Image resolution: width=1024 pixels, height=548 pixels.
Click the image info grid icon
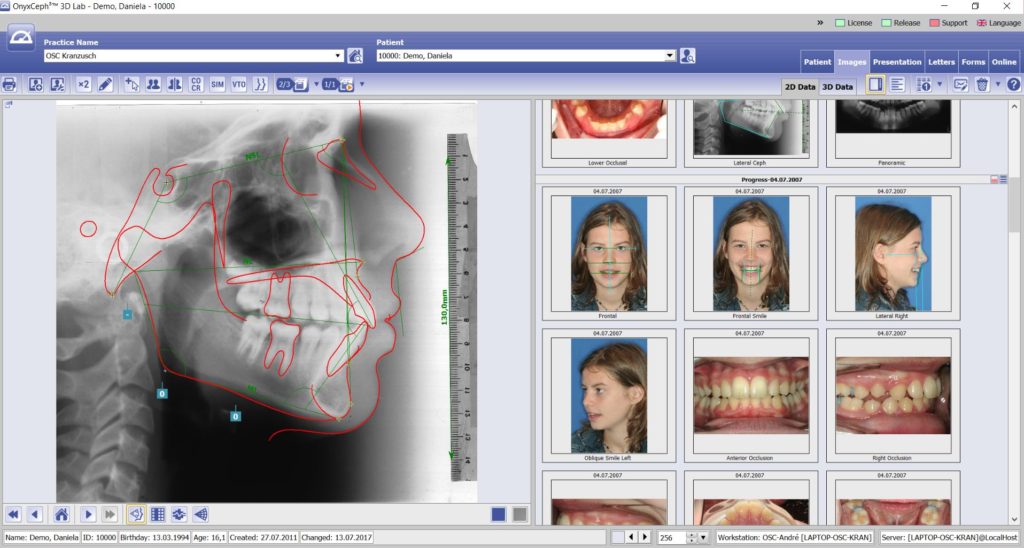[923, 84]
